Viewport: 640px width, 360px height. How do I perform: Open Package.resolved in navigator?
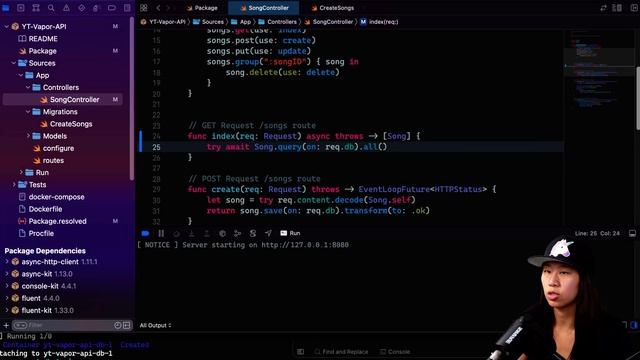[52, 221]
